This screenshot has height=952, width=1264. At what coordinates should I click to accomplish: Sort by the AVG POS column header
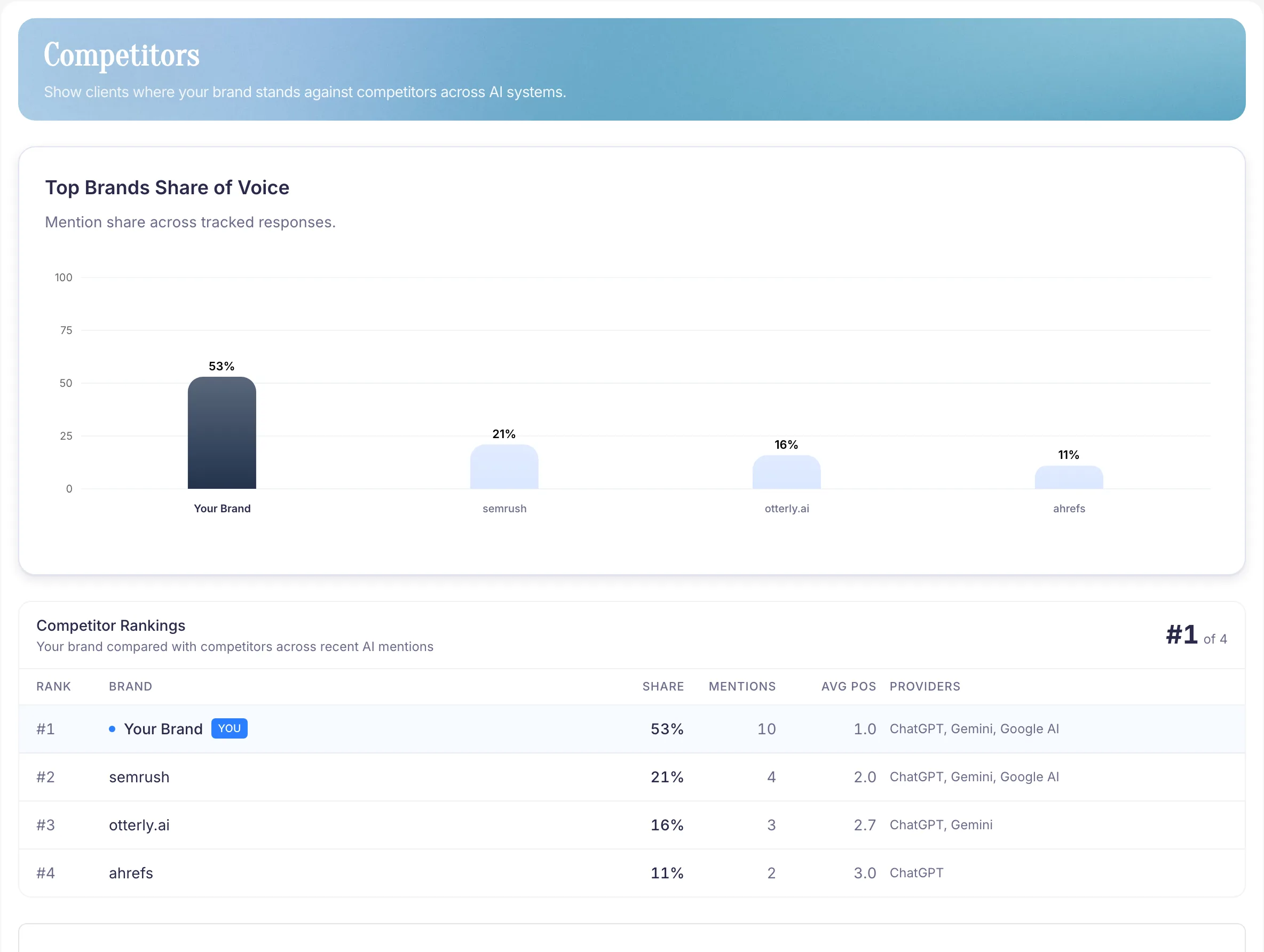pos(848,686)
